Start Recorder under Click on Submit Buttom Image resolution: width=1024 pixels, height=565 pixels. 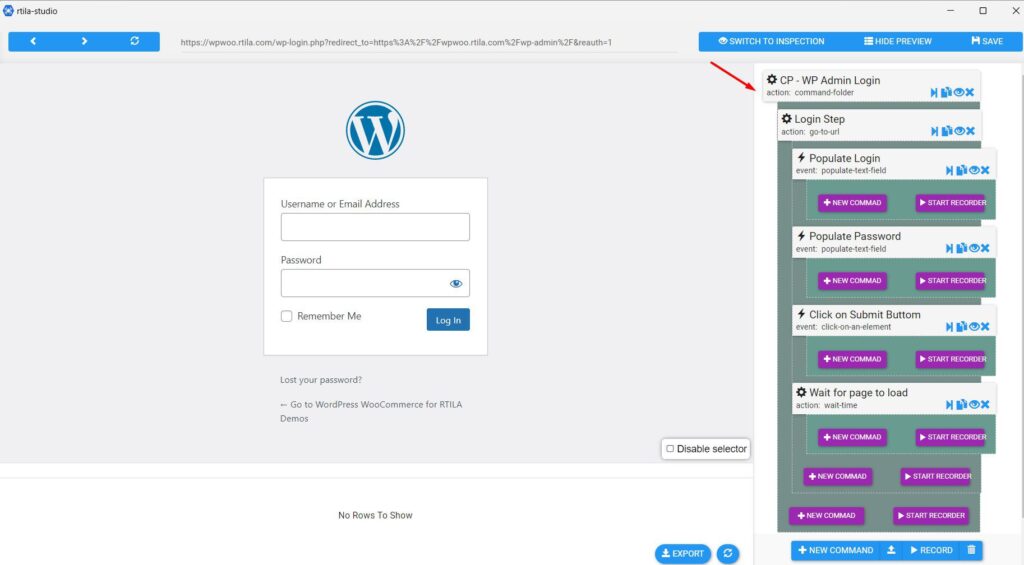point(952,359)
